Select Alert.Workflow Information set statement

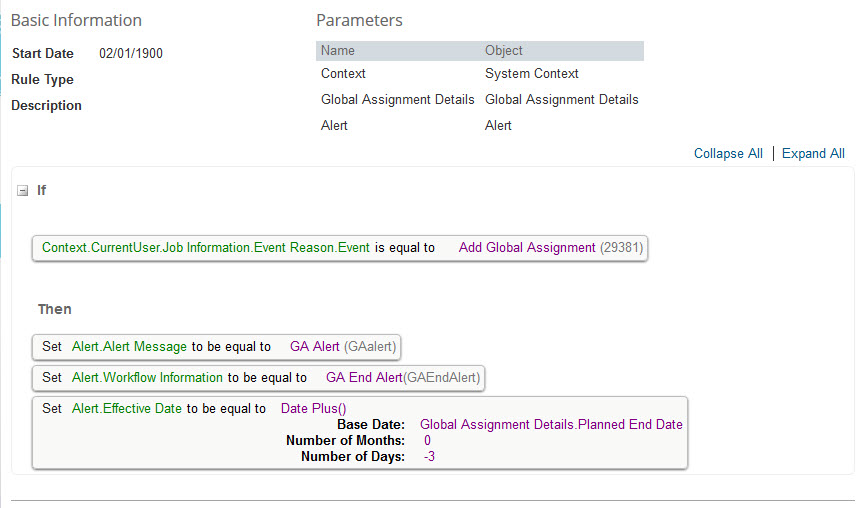[x=258, y=377]
